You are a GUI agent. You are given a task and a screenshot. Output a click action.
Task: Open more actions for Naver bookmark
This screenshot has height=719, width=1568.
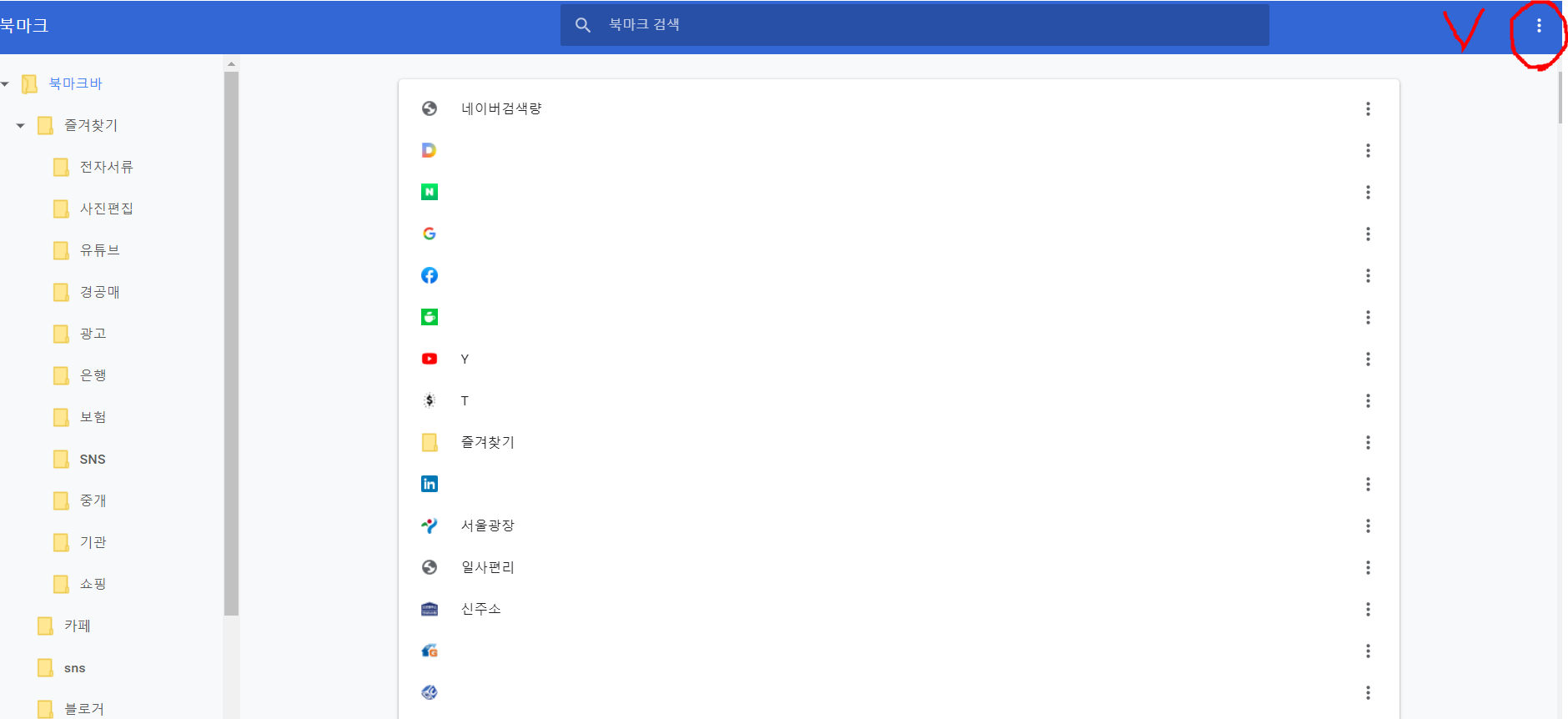[1368, 192]
